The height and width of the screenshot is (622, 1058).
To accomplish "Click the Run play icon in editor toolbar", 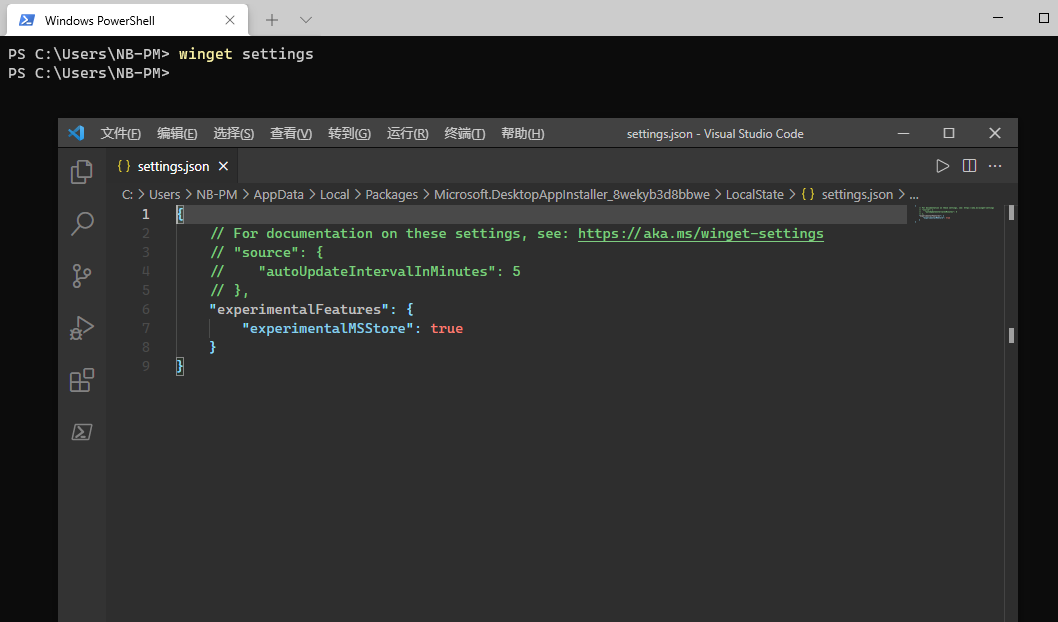I will 942,166.
